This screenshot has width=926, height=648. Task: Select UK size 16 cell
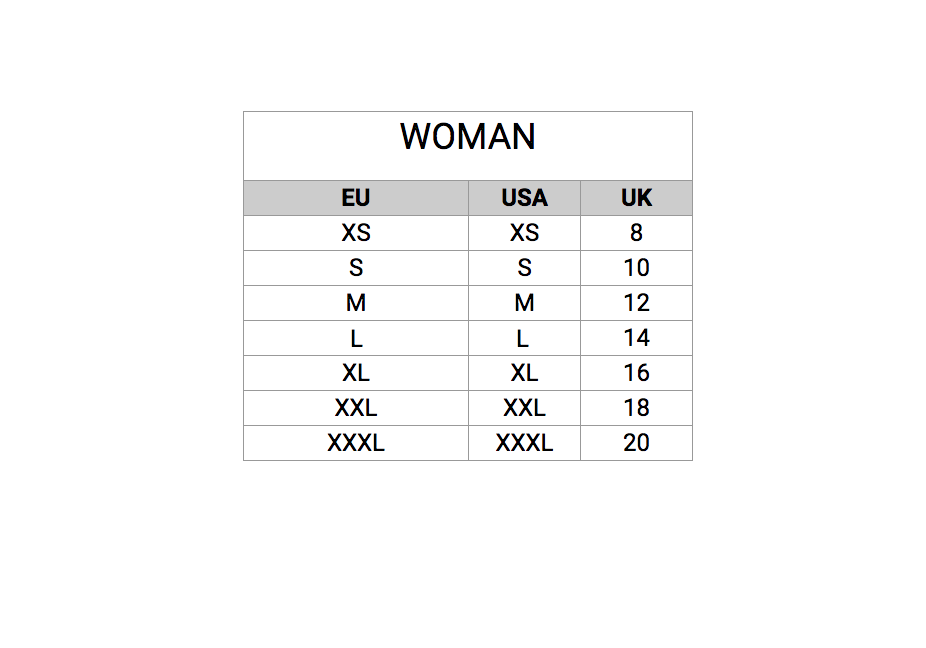click(x=636, y=373)
